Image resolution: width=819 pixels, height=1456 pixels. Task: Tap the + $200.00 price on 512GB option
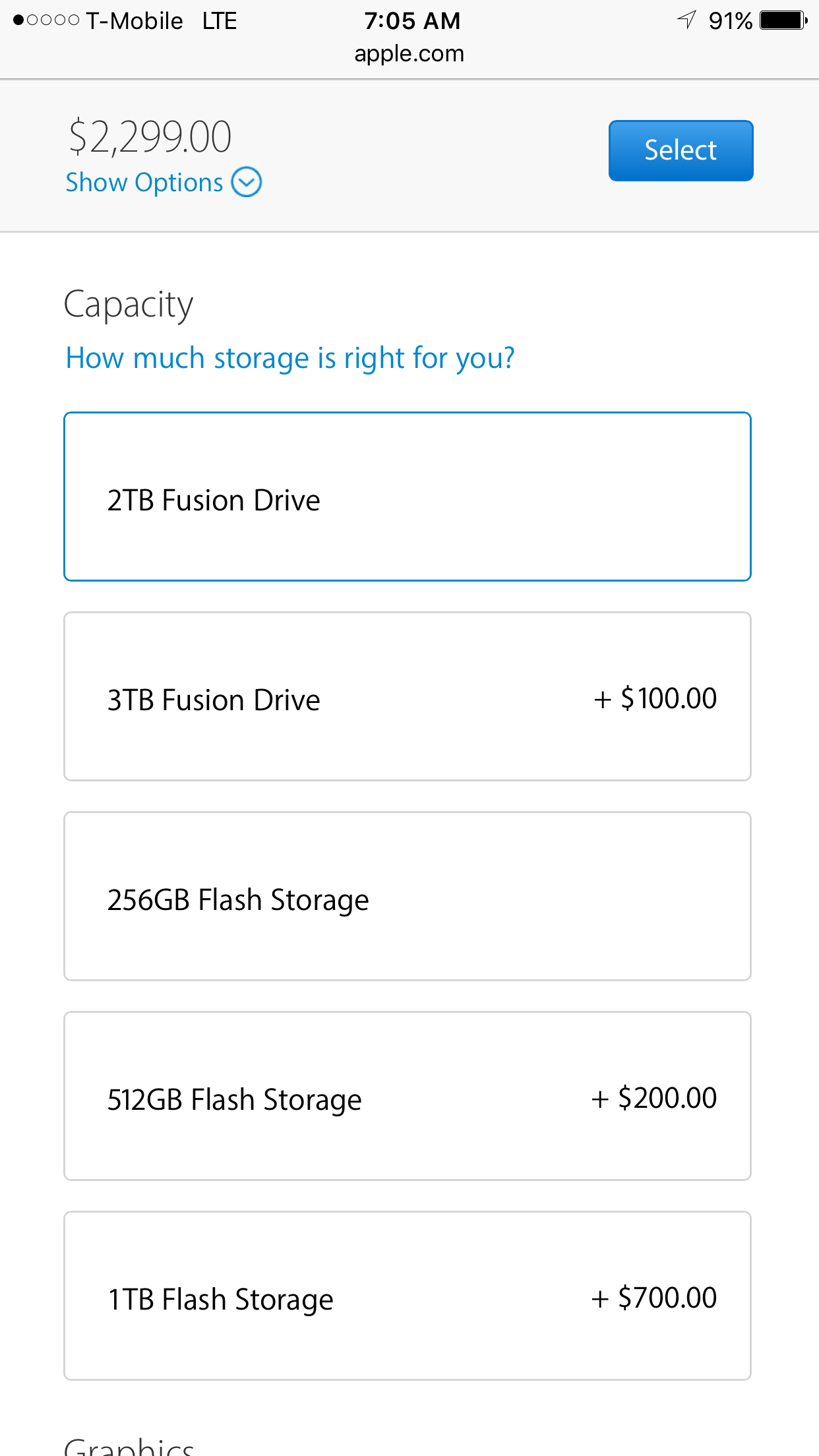[653, 1098]
